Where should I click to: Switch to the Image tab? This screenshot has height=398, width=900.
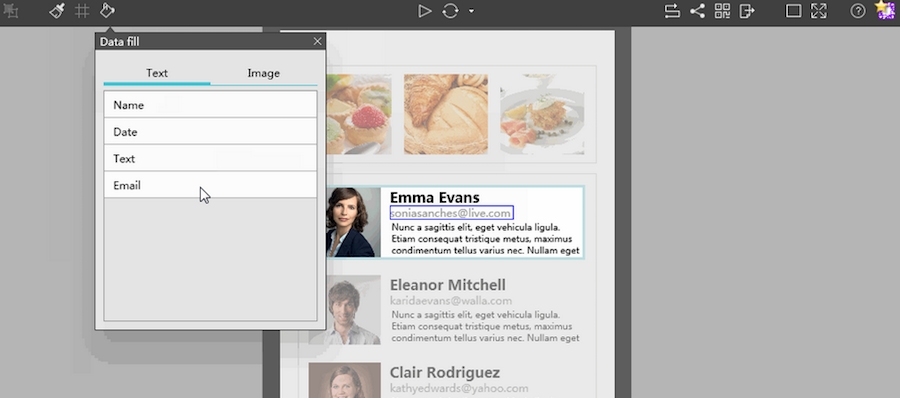coord(263,74)
